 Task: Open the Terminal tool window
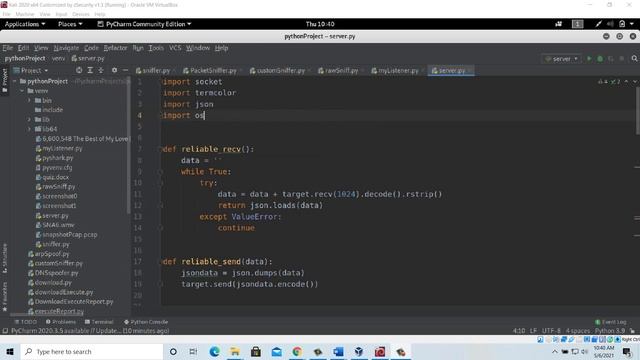pos(99,322)
